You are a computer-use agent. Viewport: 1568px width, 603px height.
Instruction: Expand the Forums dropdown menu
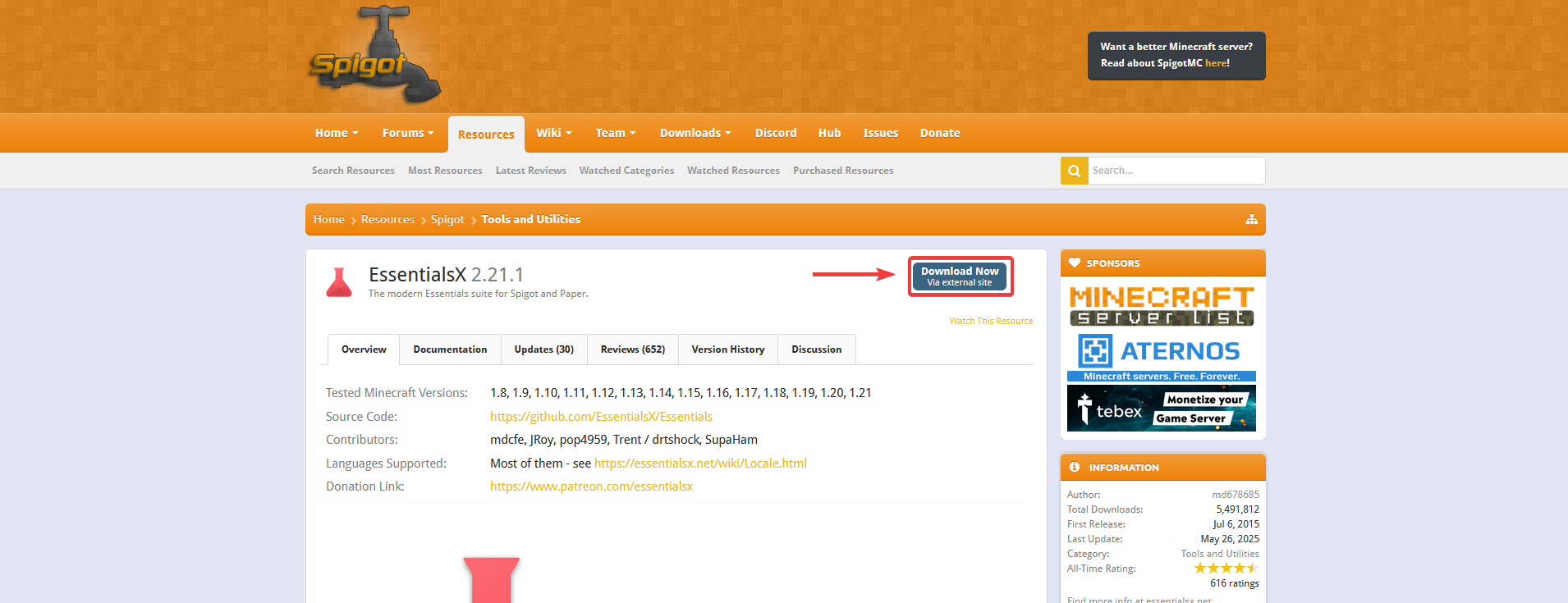point(408,133)
